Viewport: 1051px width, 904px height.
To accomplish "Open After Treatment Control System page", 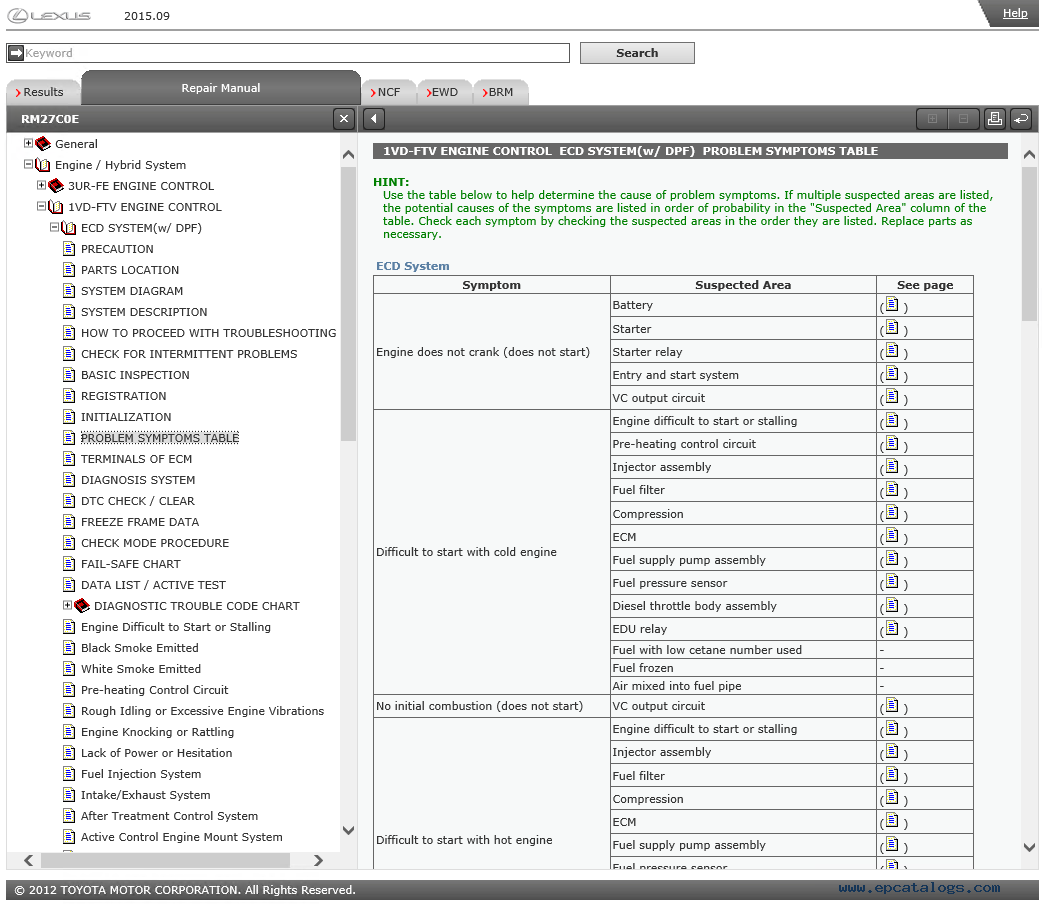I will pyautogui.click(x=169, y=816).
